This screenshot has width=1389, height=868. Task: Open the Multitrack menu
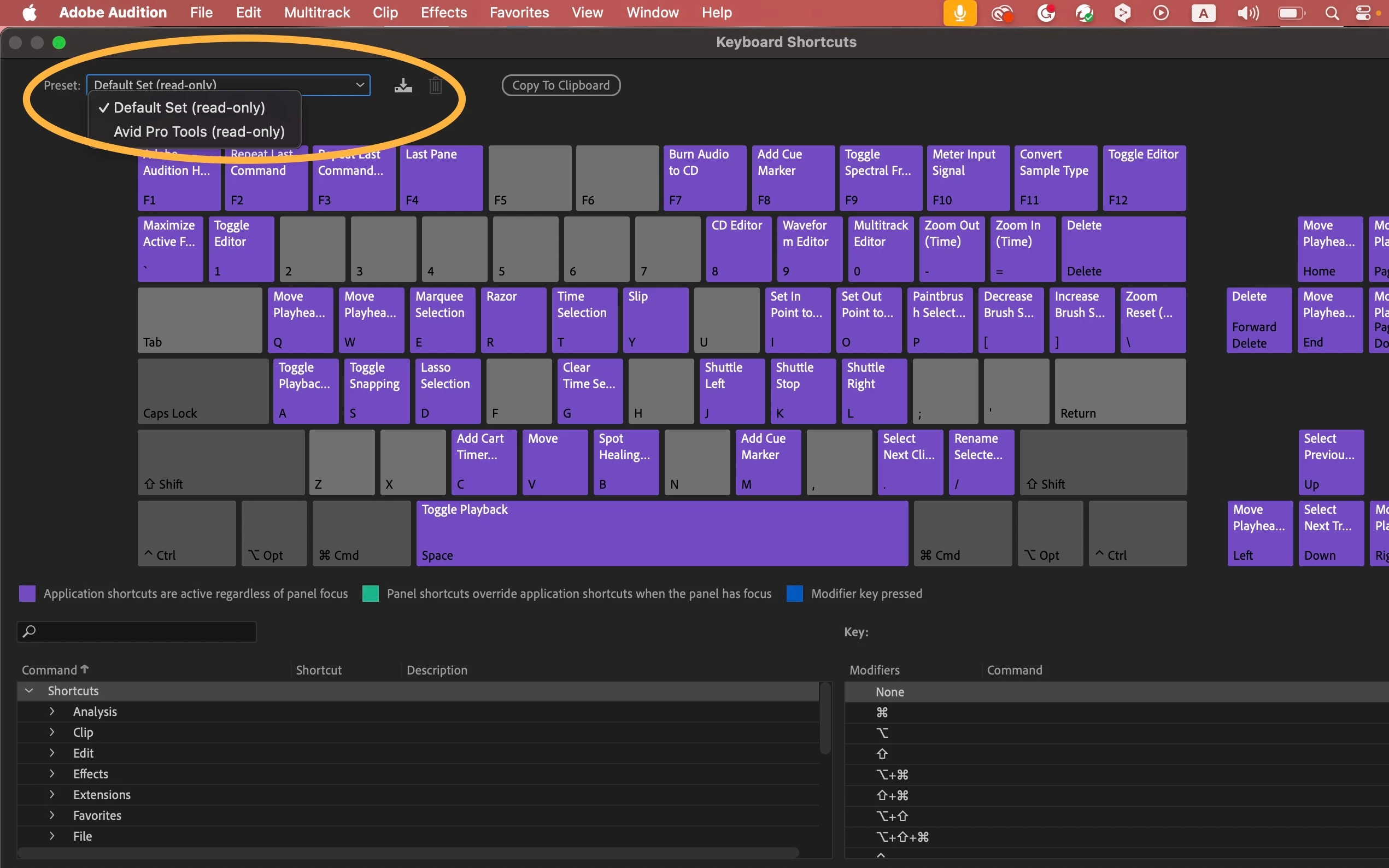[317, 13]
